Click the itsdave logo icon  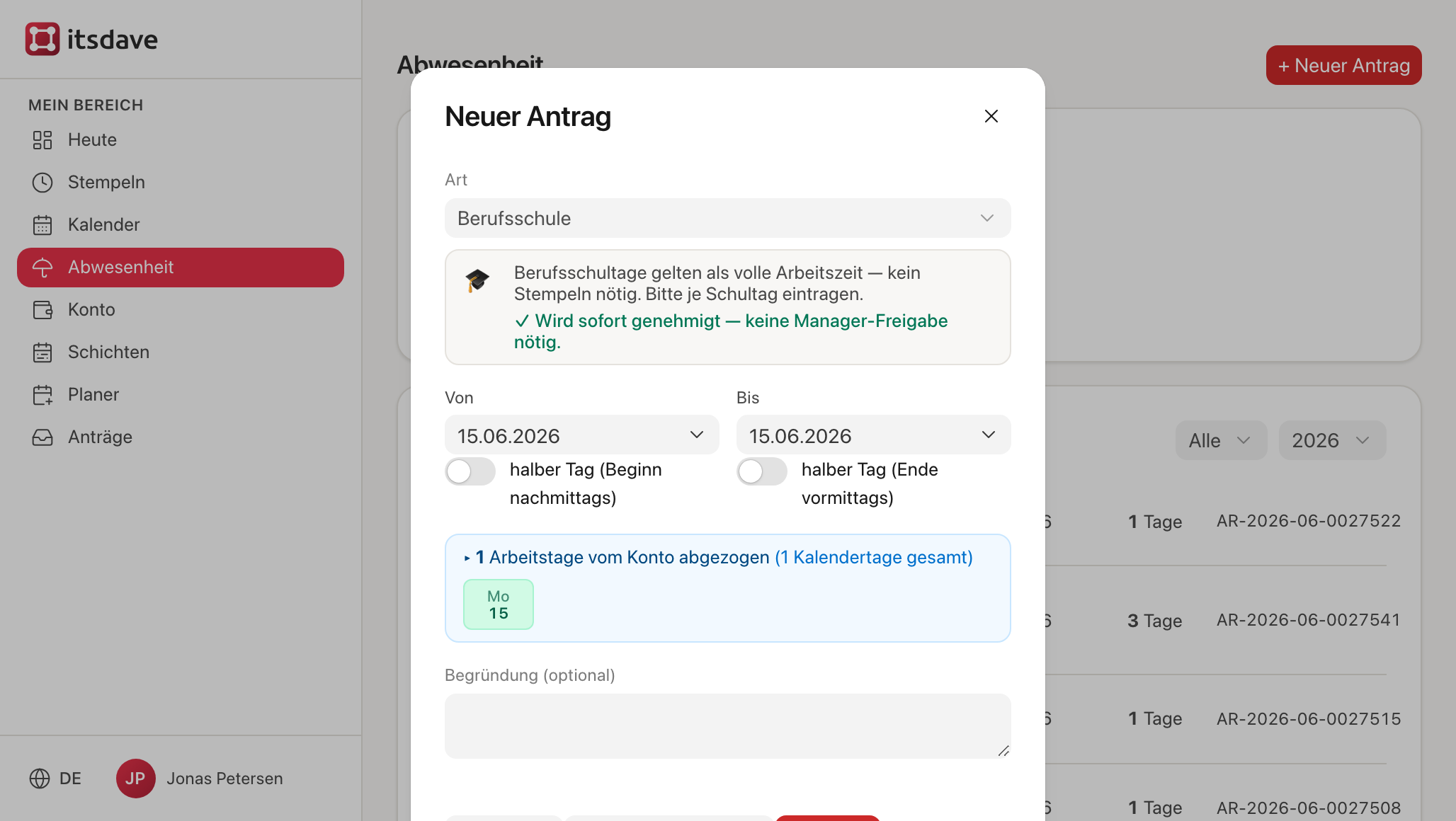[x=42, y=39]
